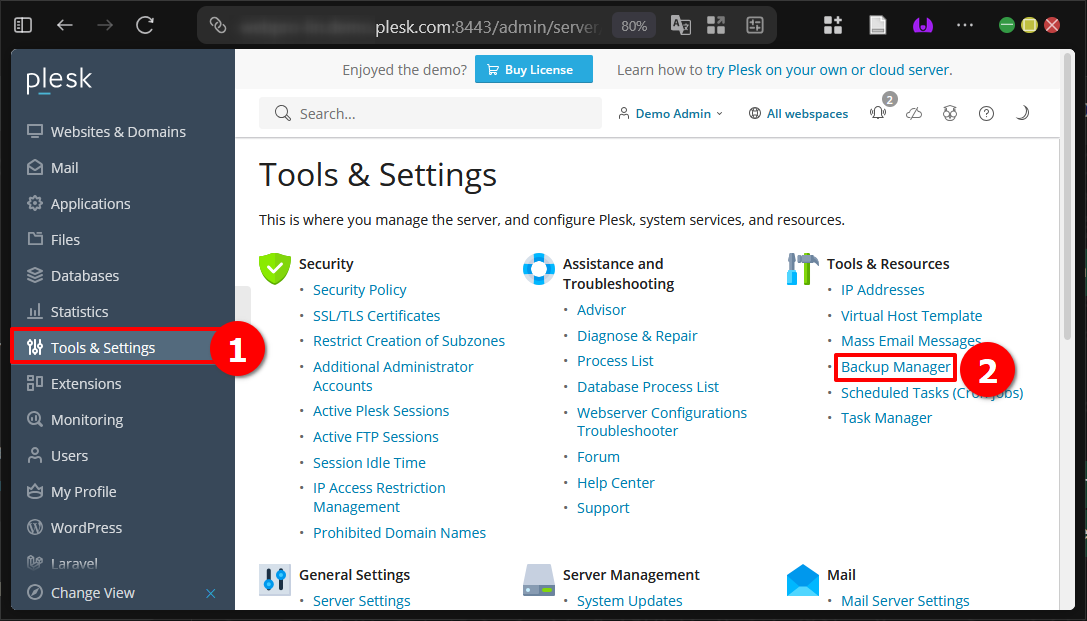Switch to the Tools & Settings section
Screen dimensions: 1087x621
104,347
